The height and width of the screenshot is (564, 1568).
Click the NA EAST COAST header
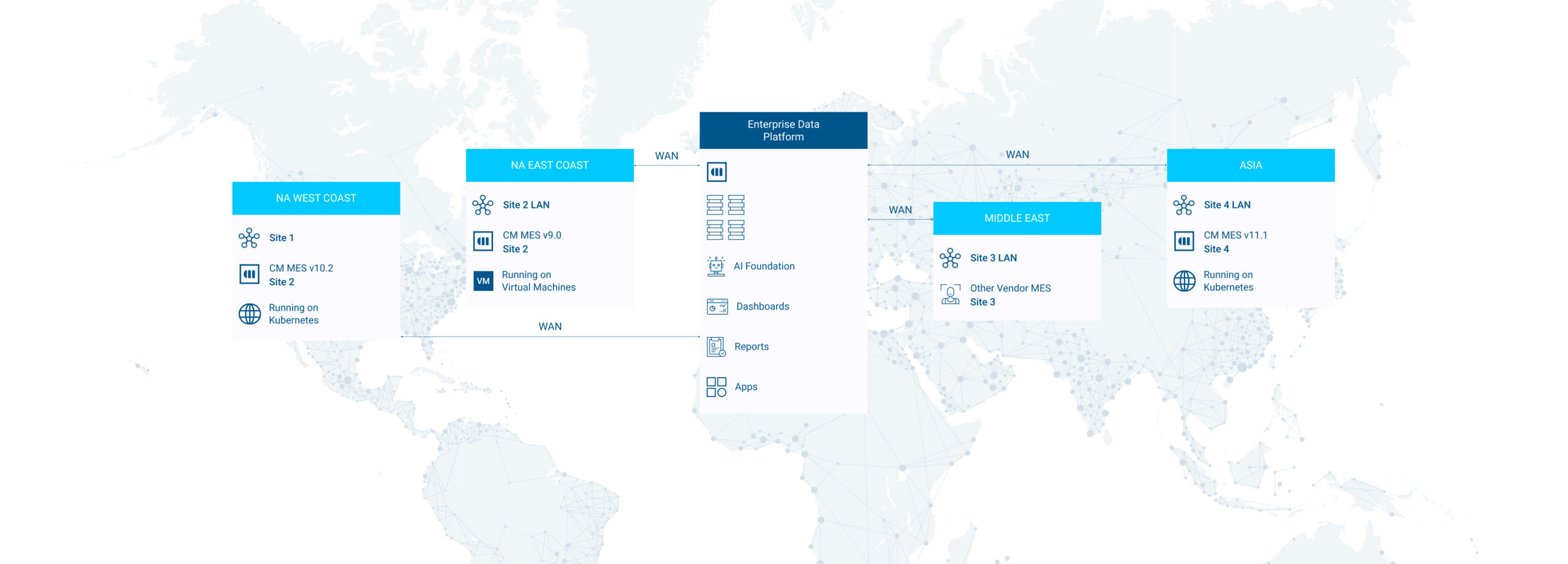pyautogui.click(x=549, y=166)
